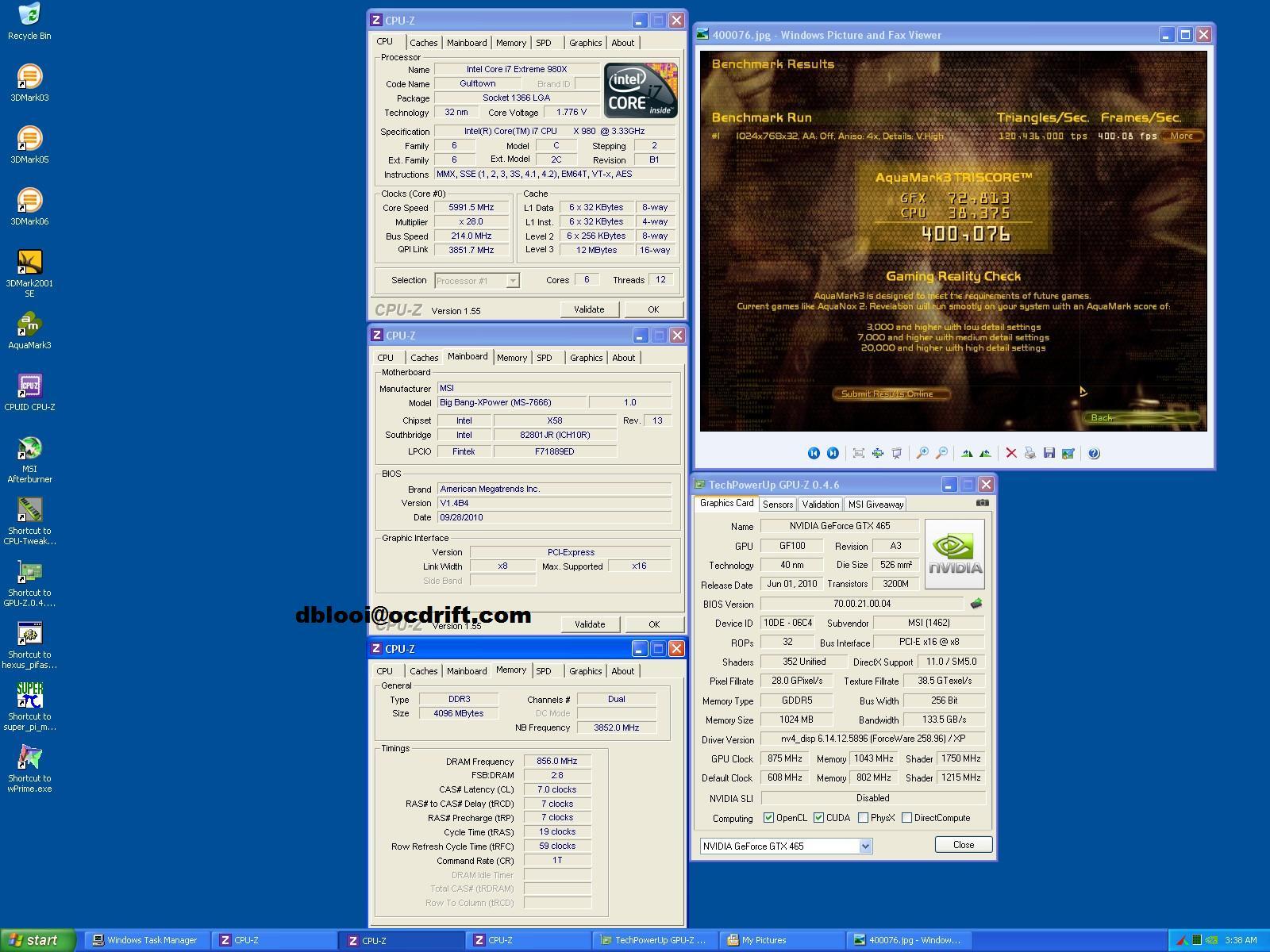The width and height of the screenshot is (1270, 952).
Task: Rotate picture clockwise
Action: tap(967, 453)
